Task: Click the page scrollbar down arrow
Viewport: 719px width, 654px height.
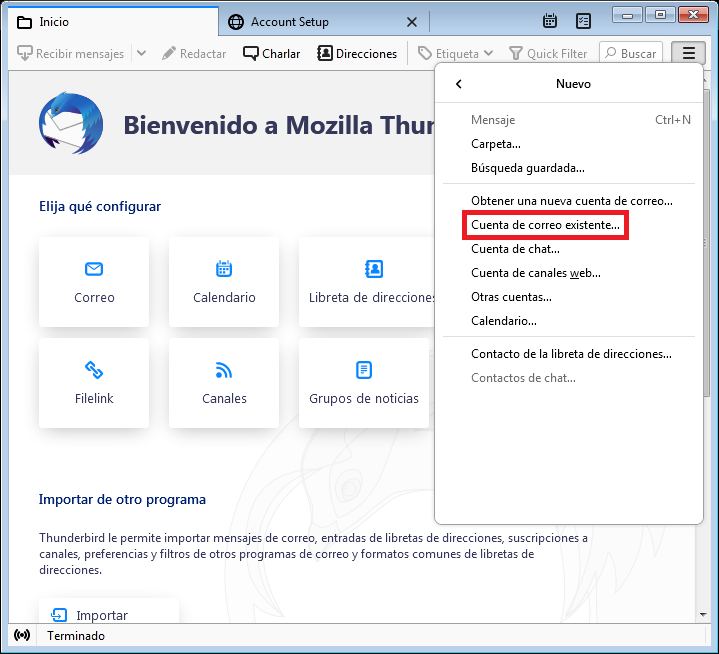Action: pos(703,615)
